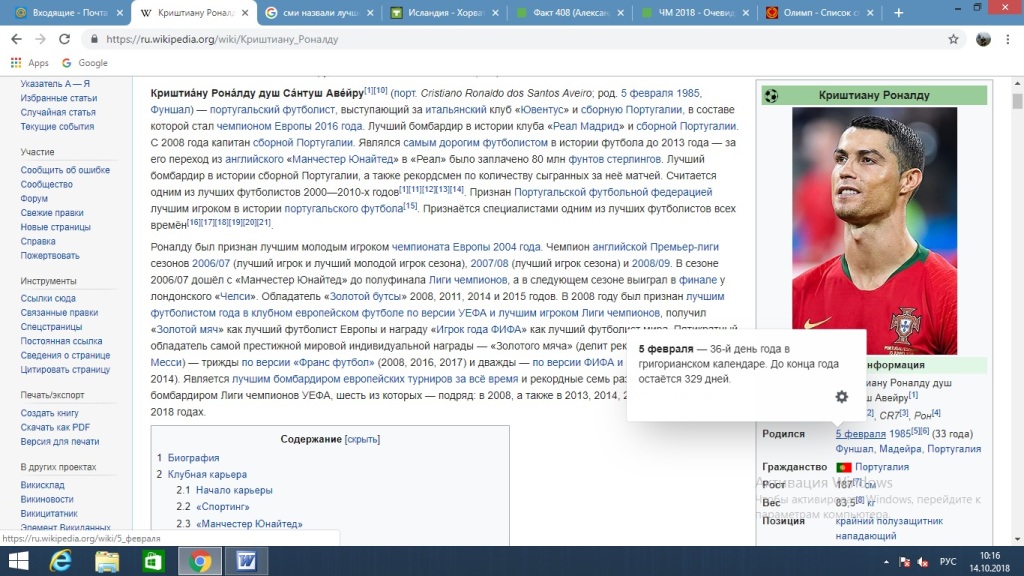Open the Windows Store taskbar icon
Screen dimensions: 1024x576
point(153,561)
